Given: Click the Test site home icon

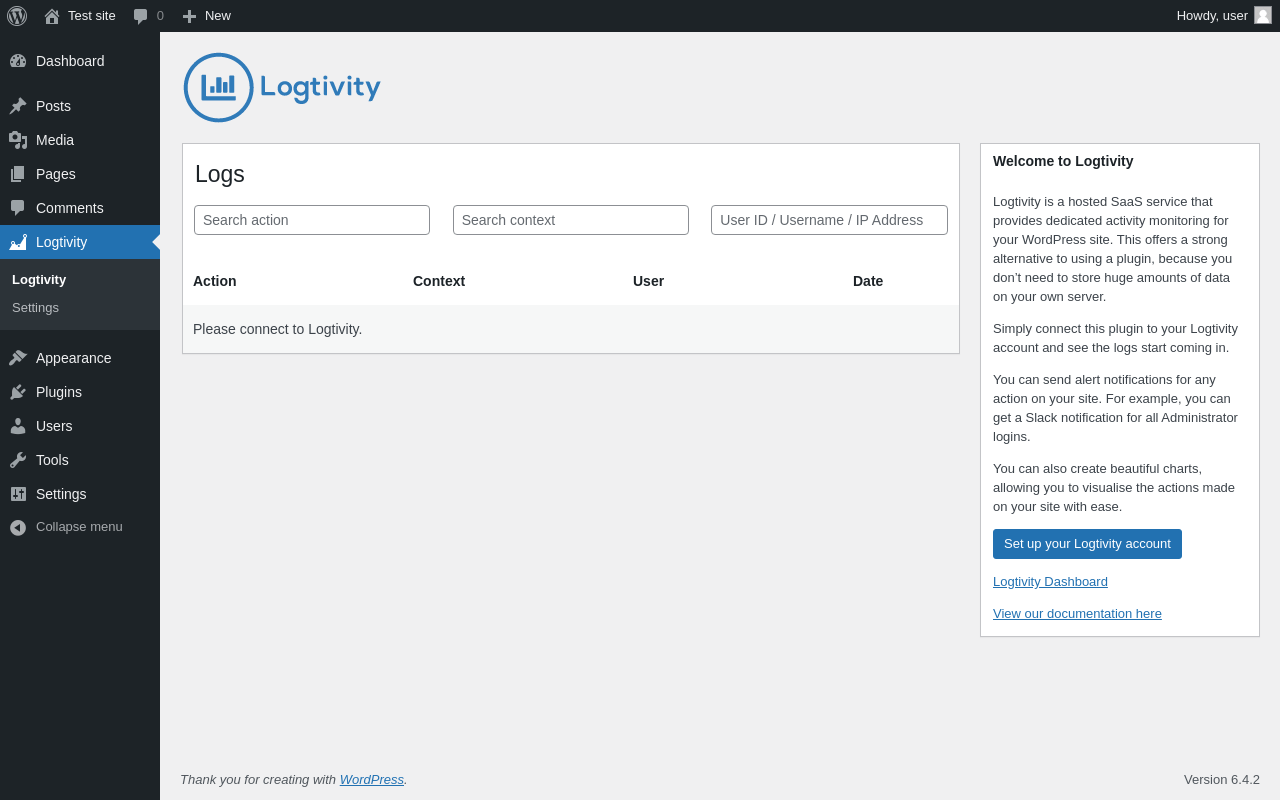Looking at the screenshot, I should tap(52, 16).
